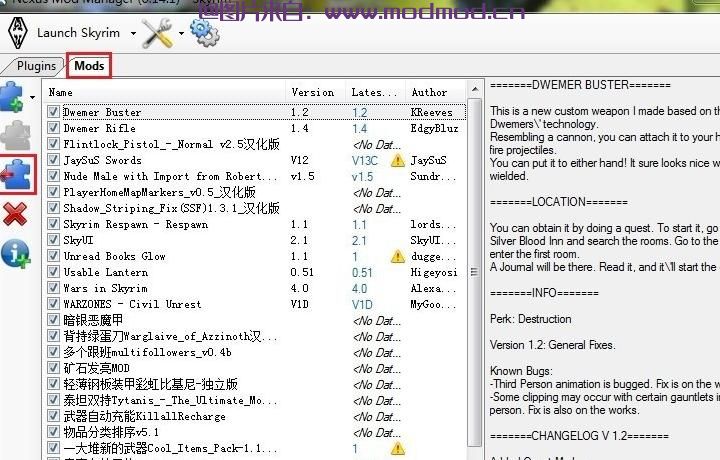
Task: Toggle the PlayerHomeMapMarkers checkbox
Action: [53, 191]
